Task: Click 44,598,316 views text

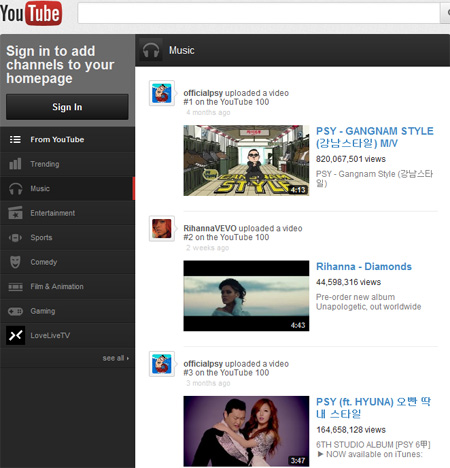Action: [x=348, y=282]
